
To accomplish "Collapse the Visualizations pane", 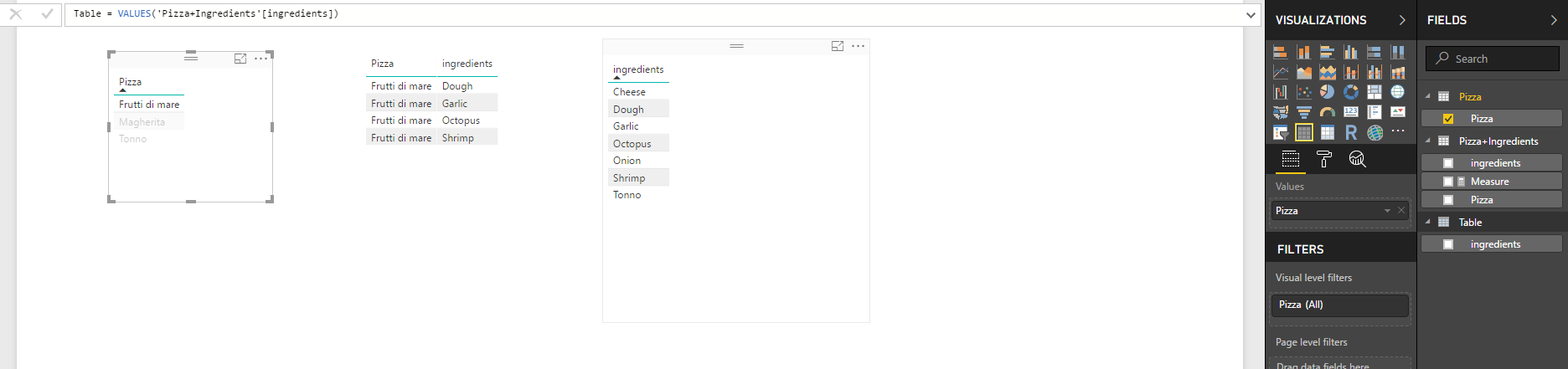I will coord(1402,20).
